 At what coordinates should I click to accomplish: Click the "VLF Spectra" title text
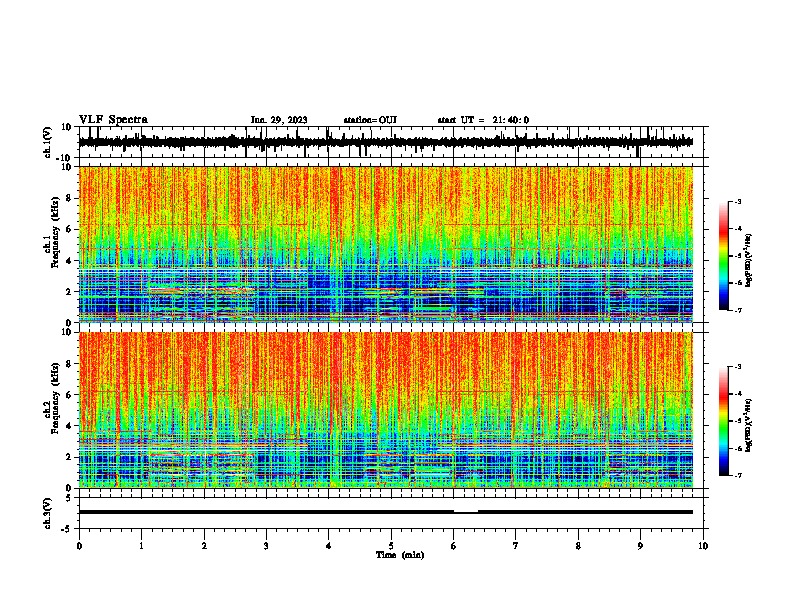coord(113,120)
